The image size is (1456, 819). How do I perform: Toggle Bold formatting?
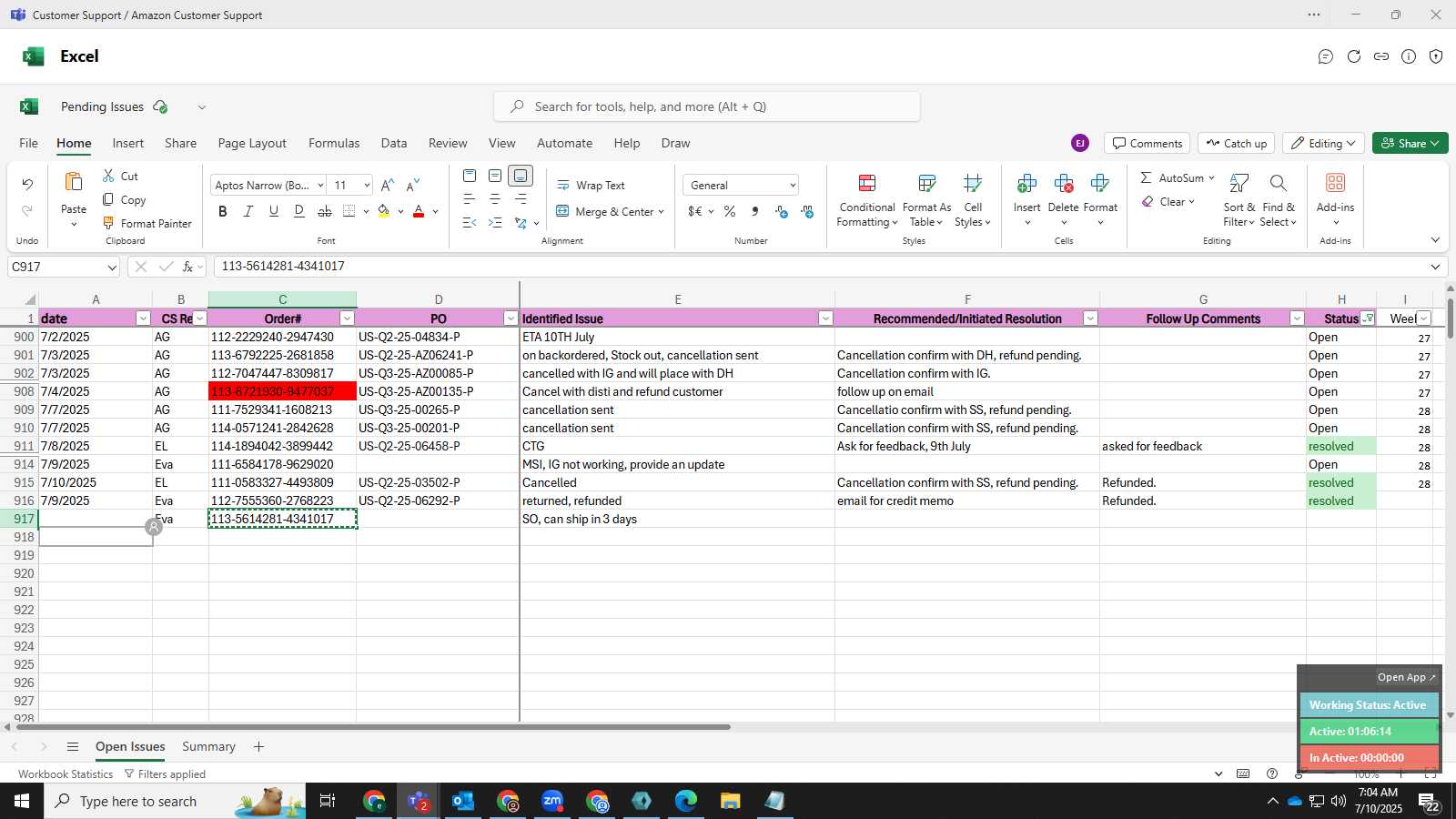pyautogui.click(x=223, y=211)
